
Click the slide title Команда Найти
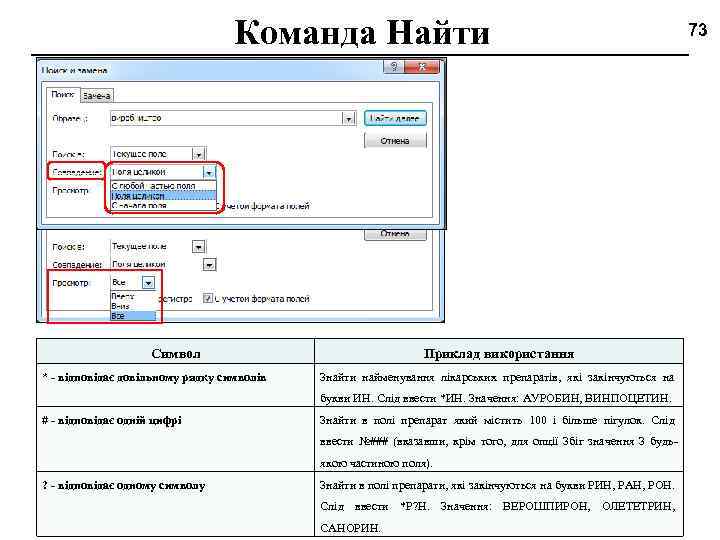(x=362, y=32)
